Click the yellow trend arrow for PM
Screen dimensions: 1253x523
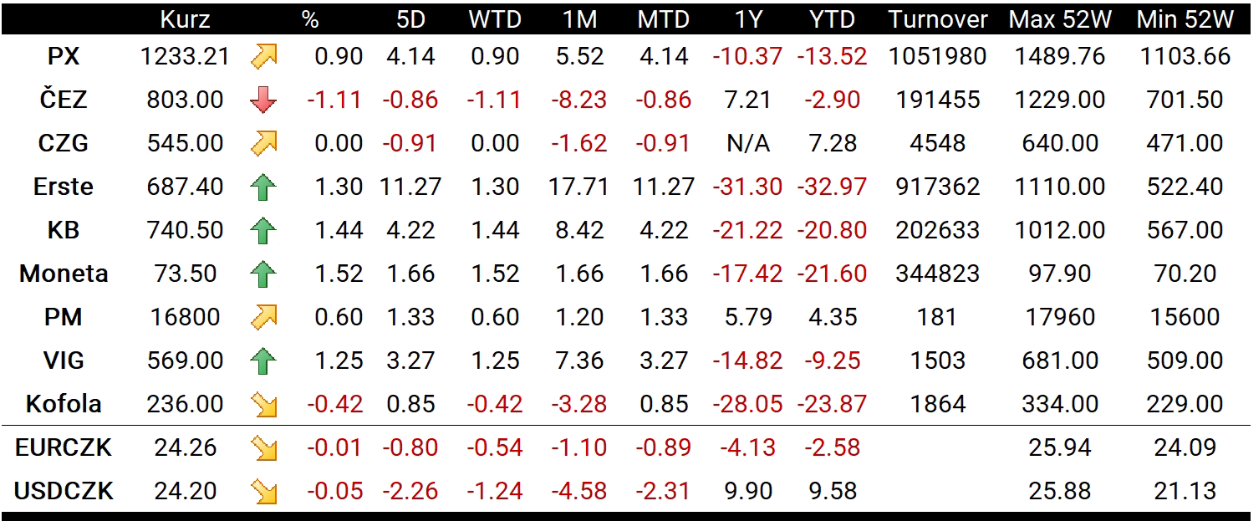click(264, 317)
